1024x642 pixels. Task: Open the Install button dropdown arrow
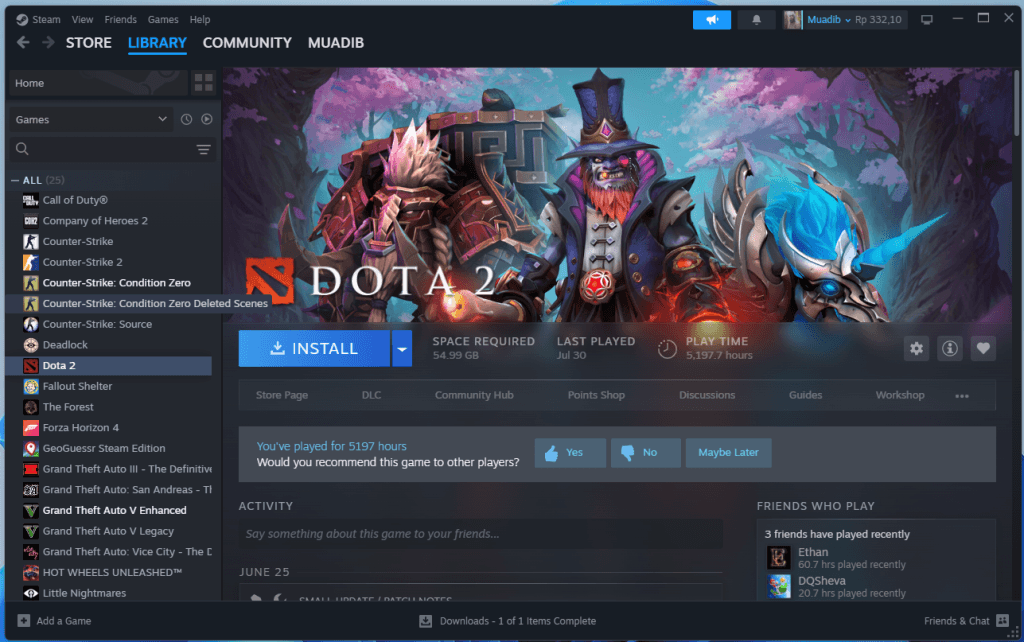tap(402, 349)
